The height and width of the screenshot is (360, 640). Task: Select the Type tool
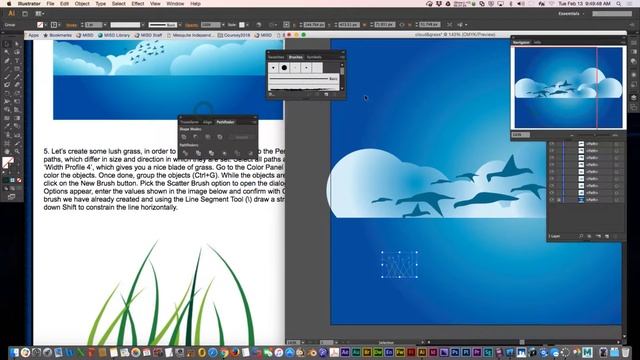tap(17, 60)
